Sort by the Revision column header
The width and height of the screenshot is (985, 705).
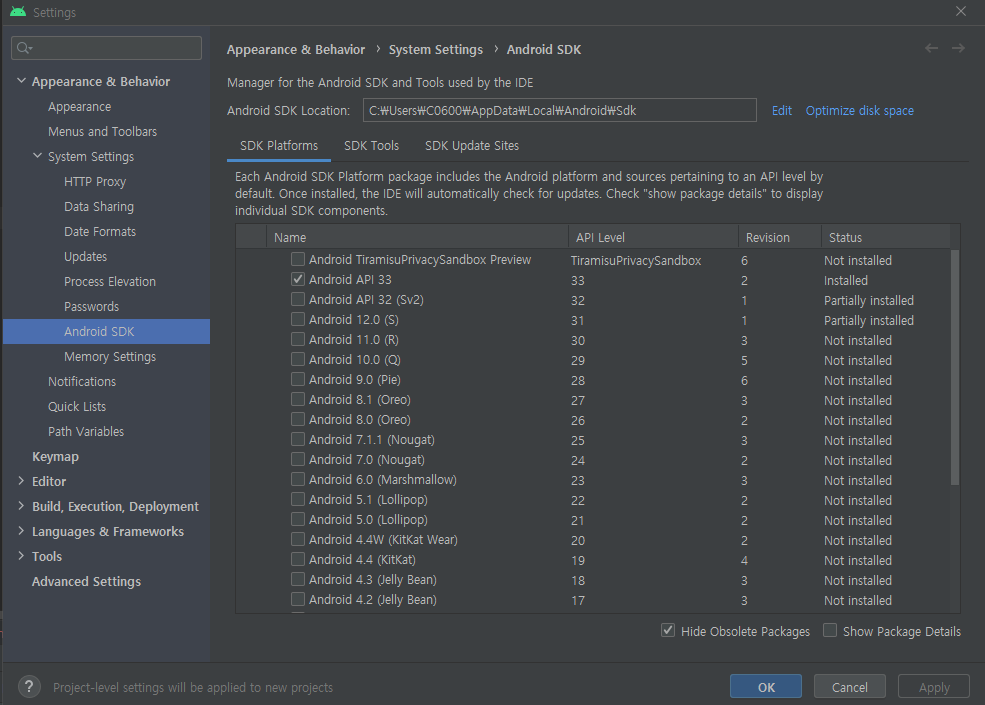coord(780,238)
